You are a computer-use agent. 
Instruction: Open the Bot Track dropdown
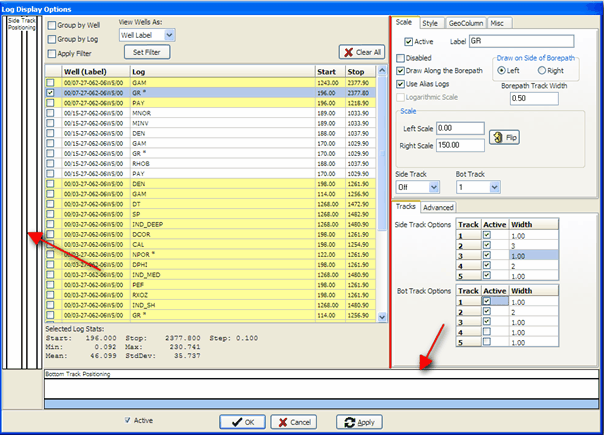click(495, 187)
